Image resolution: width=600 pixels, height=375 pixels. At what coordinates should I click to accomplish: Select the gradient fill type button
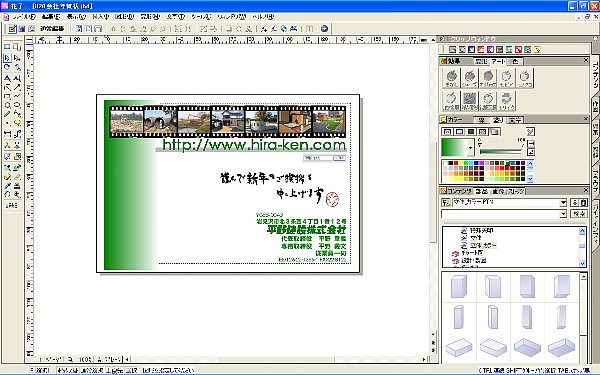click(x=495, y=132)
